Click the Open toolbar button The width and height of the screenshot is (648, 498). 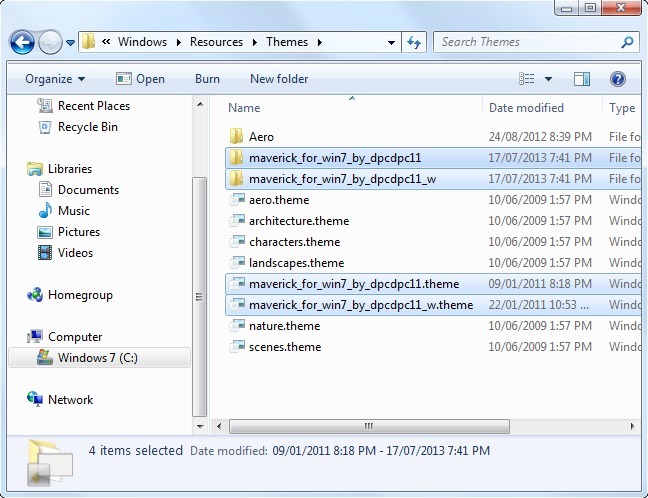(x=141, y=79)
